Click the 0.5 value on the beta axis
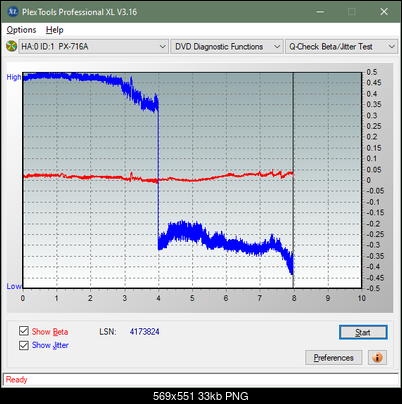The image size is (402, 404). coord(372,72)
